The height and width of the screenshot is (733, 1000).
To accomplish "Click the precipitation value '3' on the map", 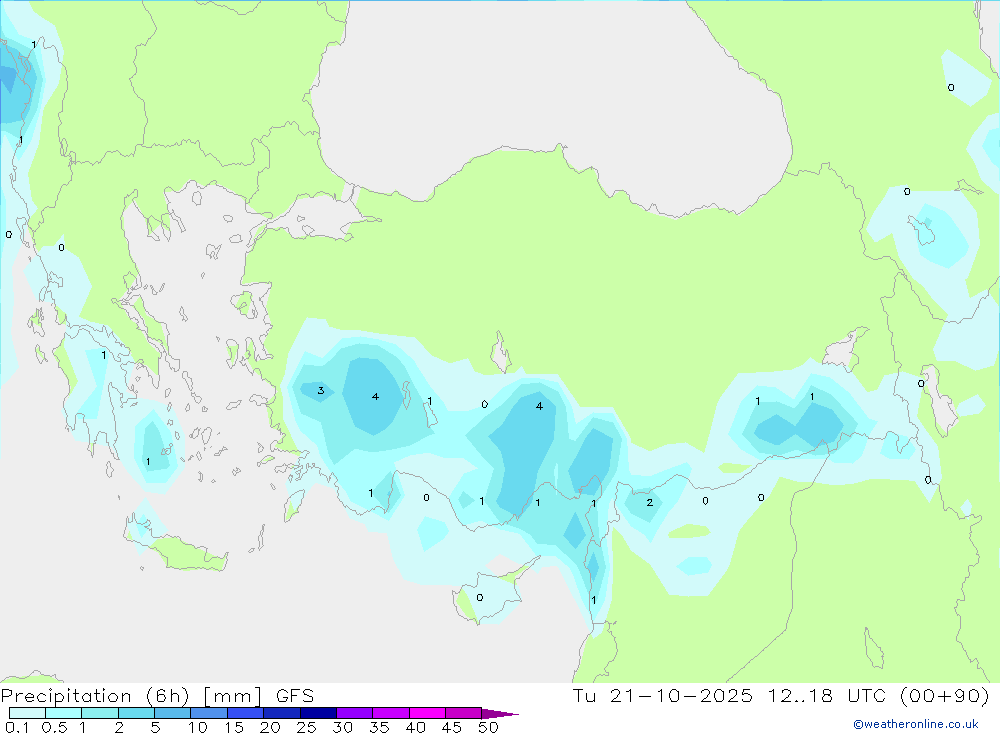I will [x=321, y=390].
